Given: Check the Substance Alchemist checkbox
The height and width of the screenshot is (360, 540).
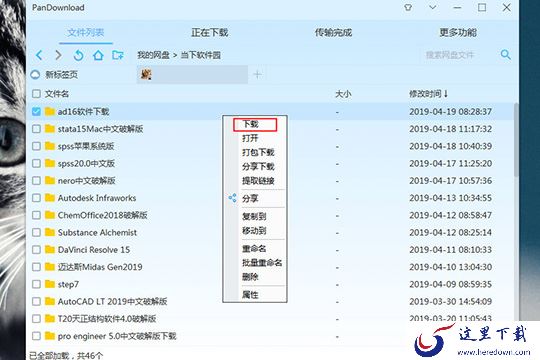Looking at the screenshot, I should click(x=36, y=232).
